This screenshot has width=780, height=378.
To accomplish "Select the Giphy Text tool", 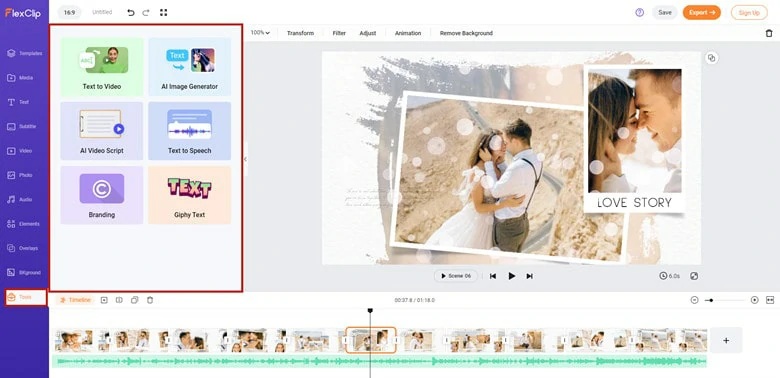I will [x=190, y=195].
